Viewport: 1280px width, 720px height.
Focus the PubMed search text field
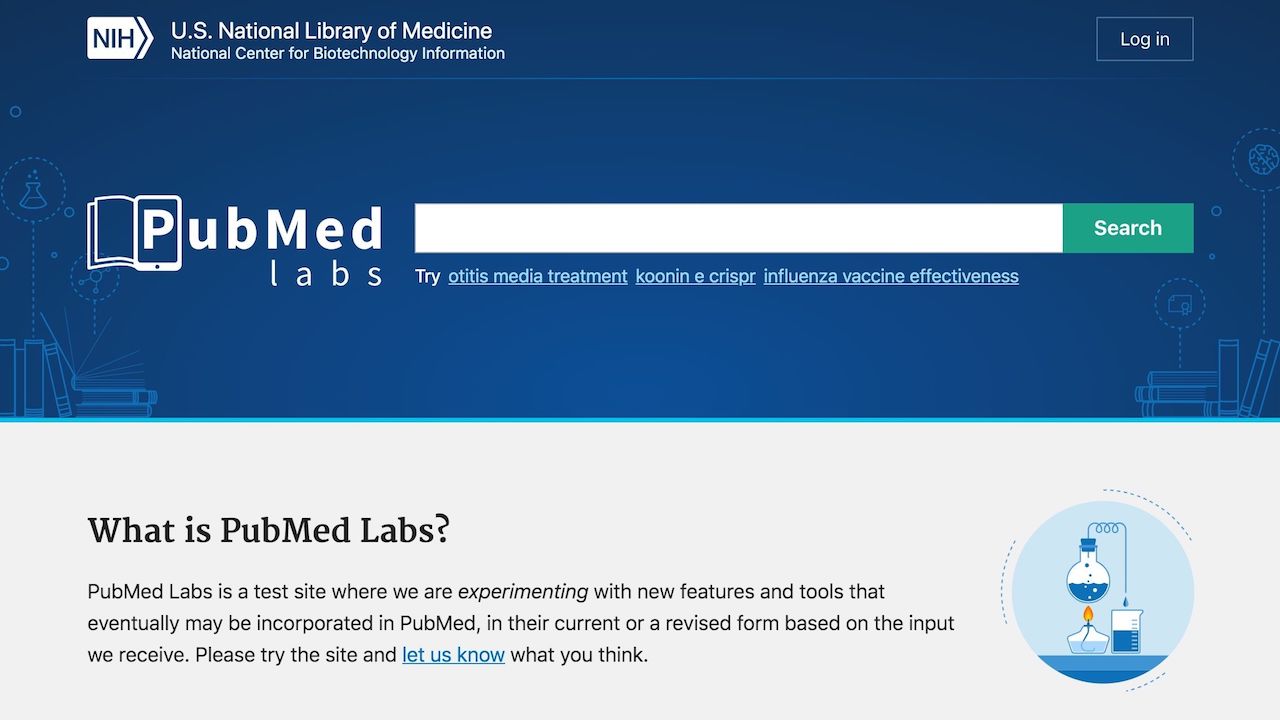(738, 228)
